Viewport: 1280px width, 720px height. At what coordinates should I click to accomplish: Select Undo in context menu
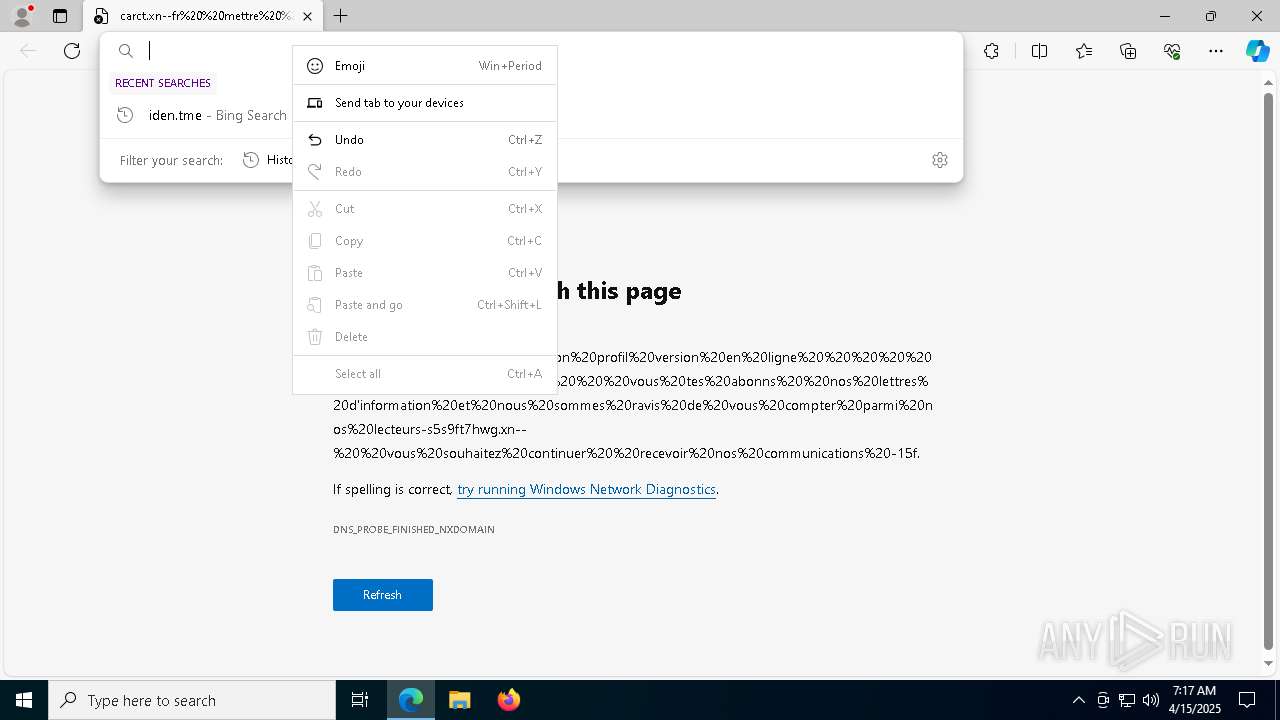point(425,140)
